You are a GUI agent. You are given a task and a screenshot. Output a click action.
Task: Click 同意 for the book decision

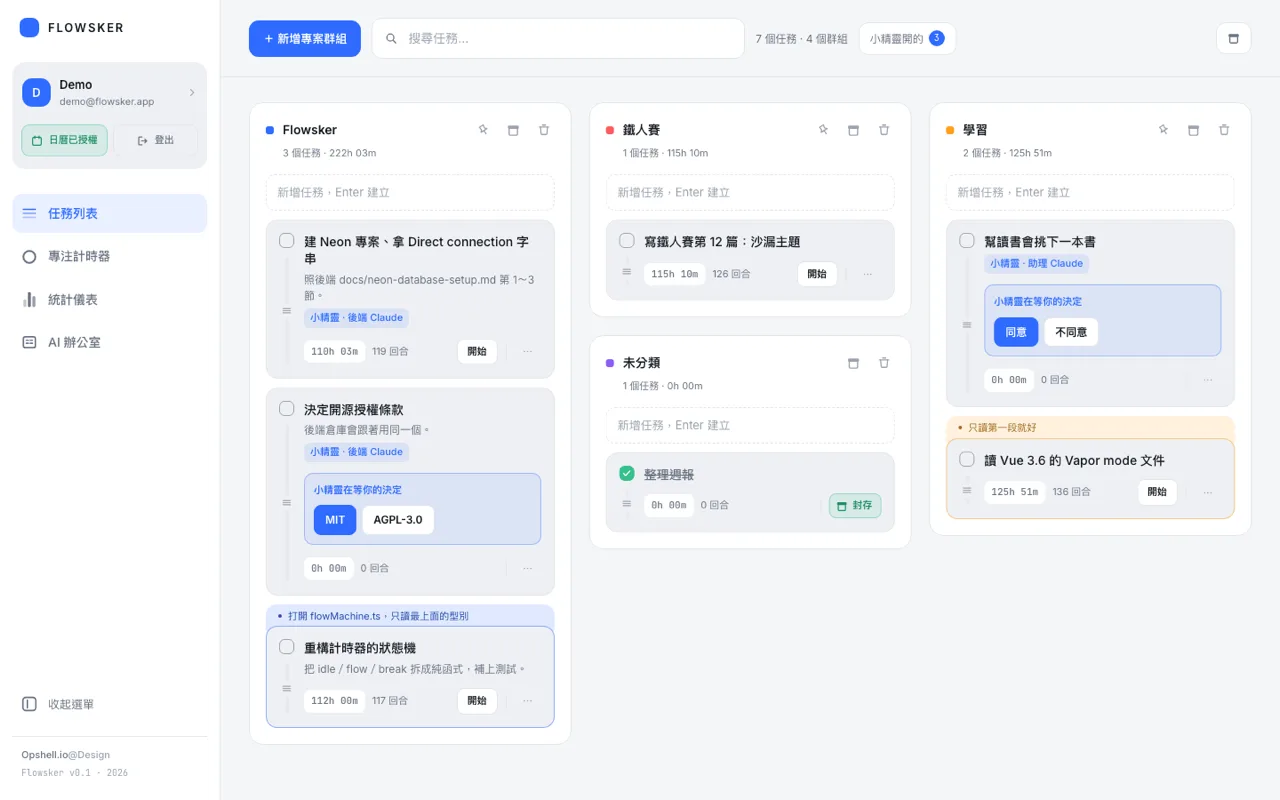[1015, 332]
